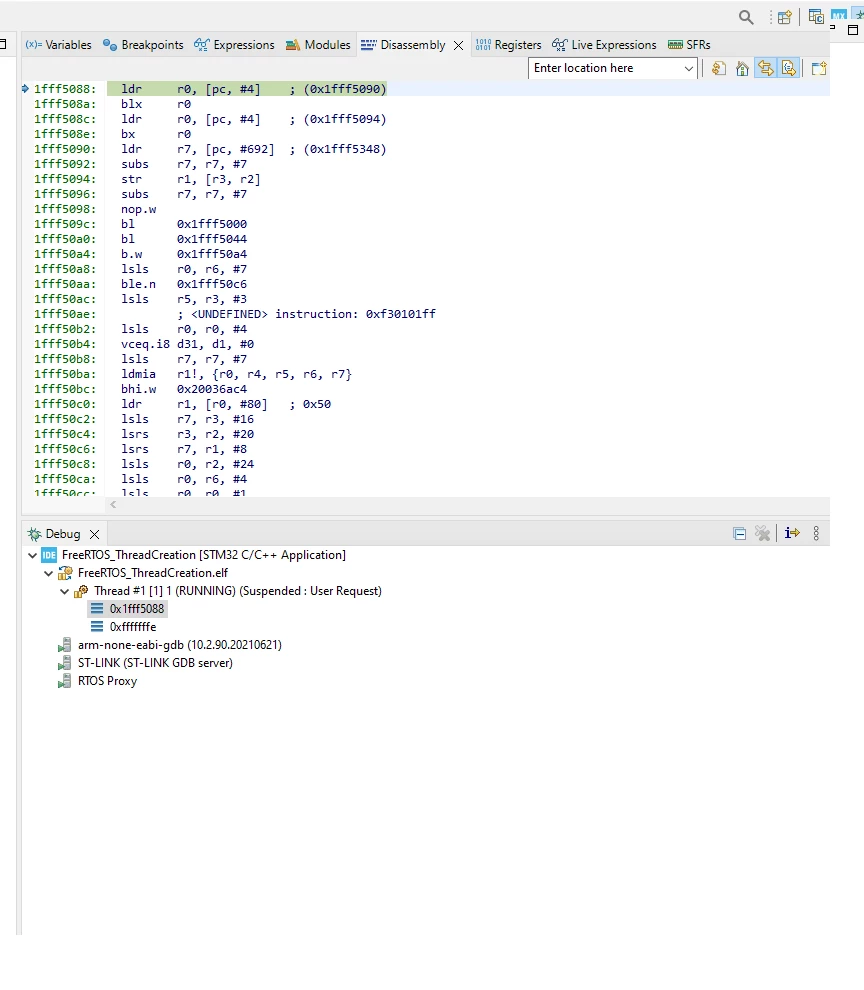Click the Enter location here field
Screen dimensions: 864x990
(605, 68)
